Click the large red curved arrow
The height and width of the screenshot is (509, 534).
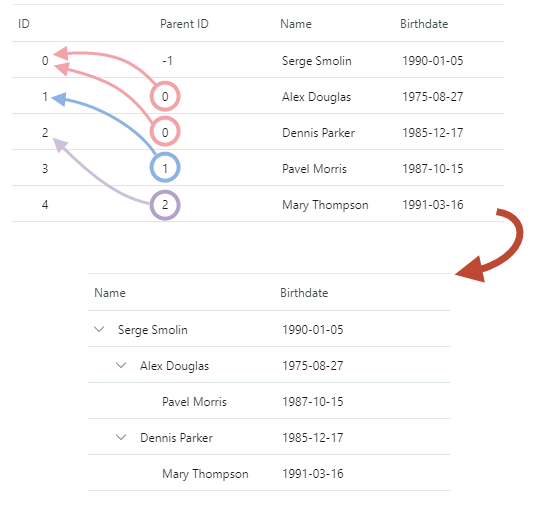pyautogui.click(x=490, y=246)
